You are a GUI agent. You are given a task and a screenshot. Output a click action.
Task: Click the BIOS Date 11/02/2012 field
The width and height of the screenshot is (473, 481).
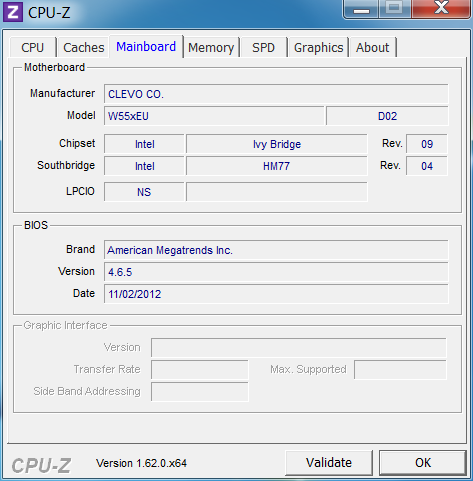coord(276,294)
